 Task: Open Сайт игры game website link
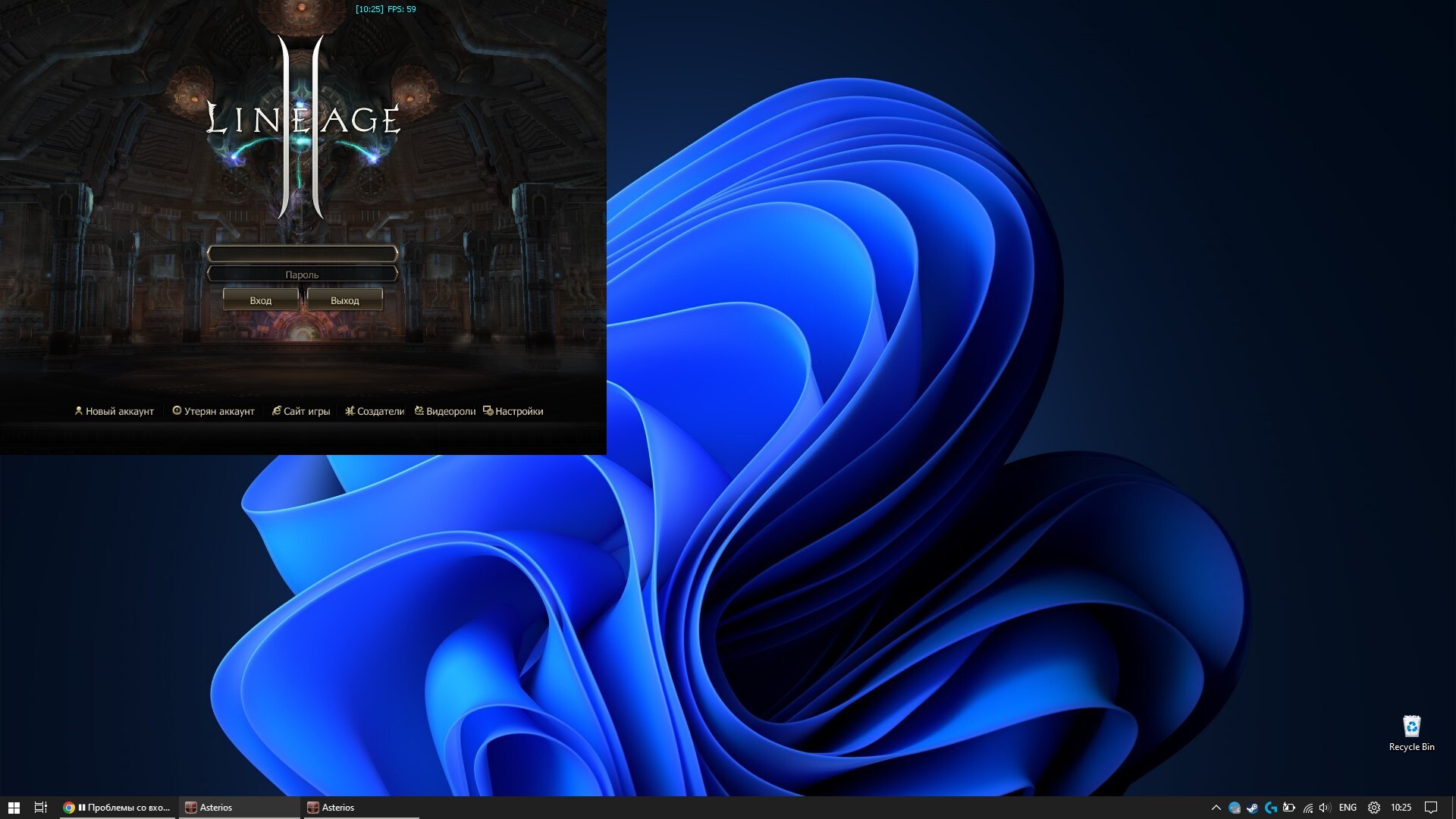click(x=307, y=411)
